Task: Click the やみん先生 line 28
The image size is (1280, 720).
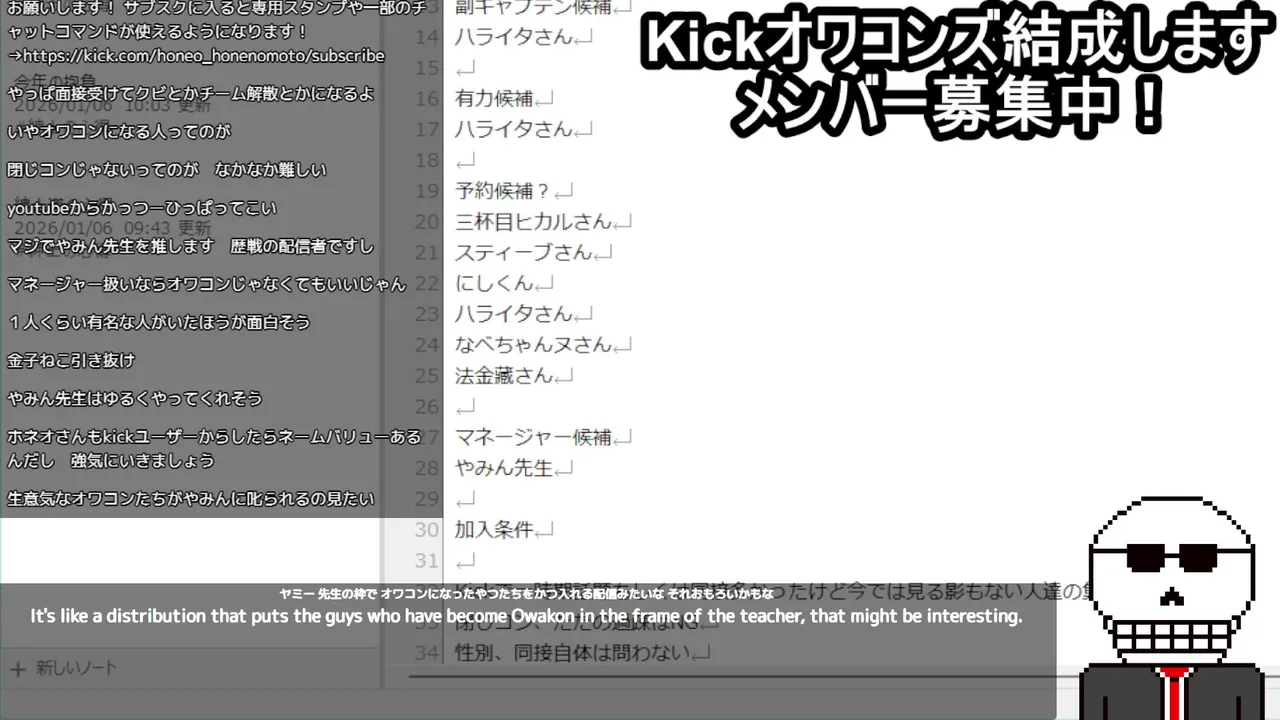Action: [504, 468]
